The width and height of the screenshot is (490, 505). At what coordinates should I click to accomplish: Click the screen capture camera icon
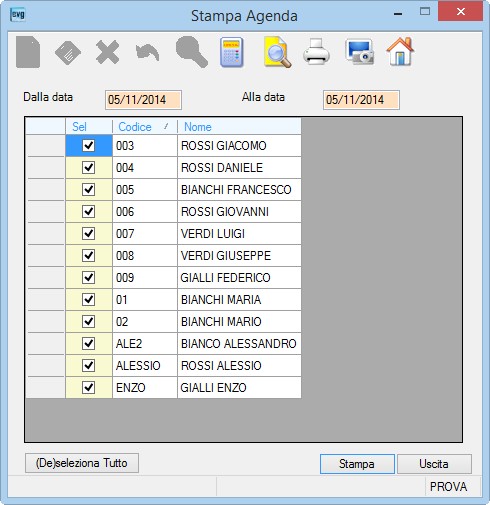click(x=359, y=52)
